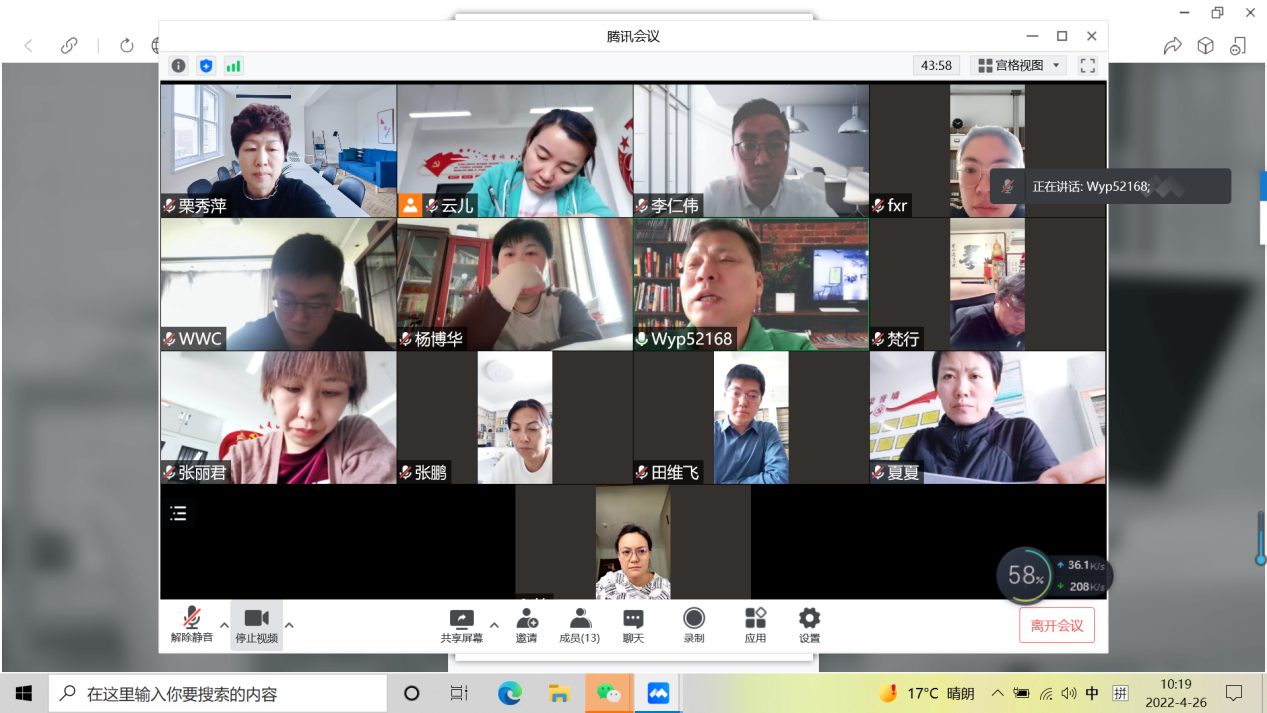Open the 宫格视图 layout dropdown
This screenshot has width=1267, height=713.
1018,66
